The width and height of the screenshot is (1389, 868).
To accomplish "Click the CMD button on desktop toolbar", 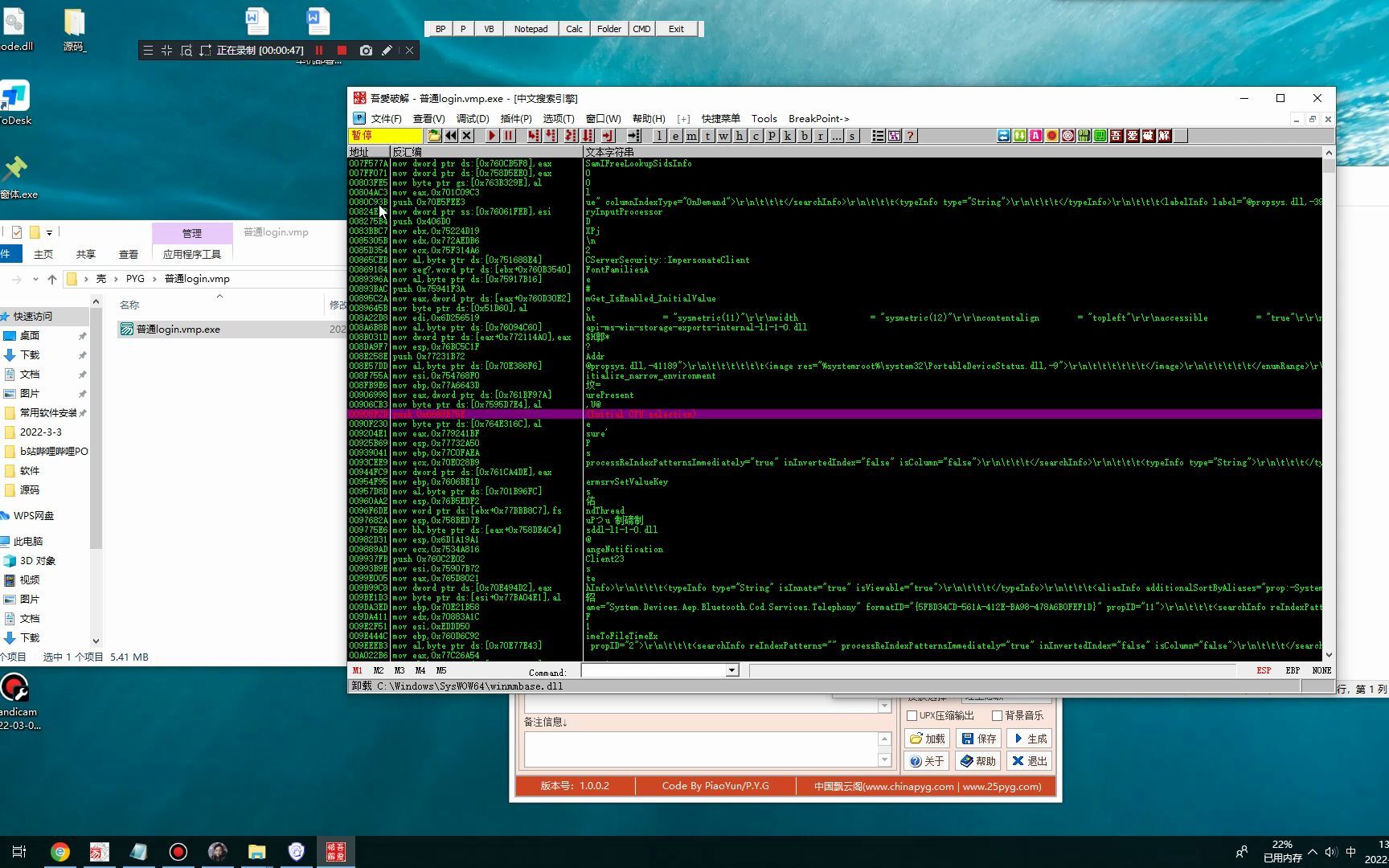I will 641,29.
